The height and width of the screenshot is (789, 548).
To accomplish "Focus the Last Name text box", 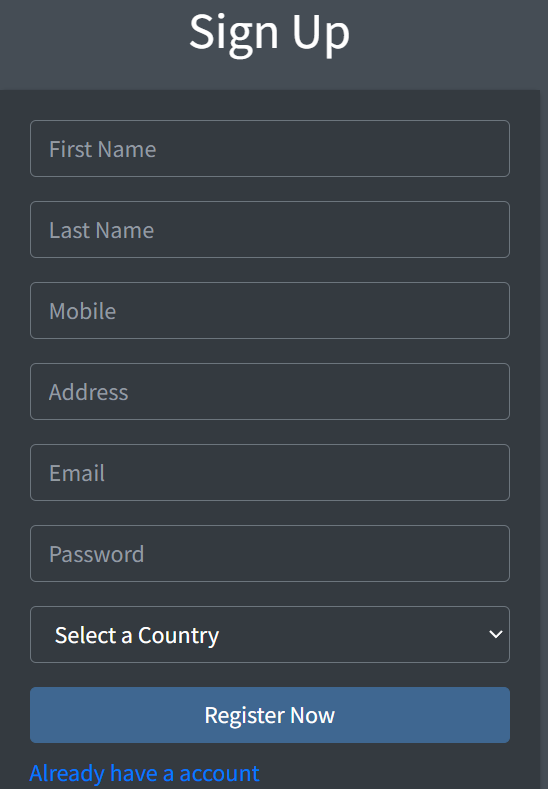I will [270, 229].
